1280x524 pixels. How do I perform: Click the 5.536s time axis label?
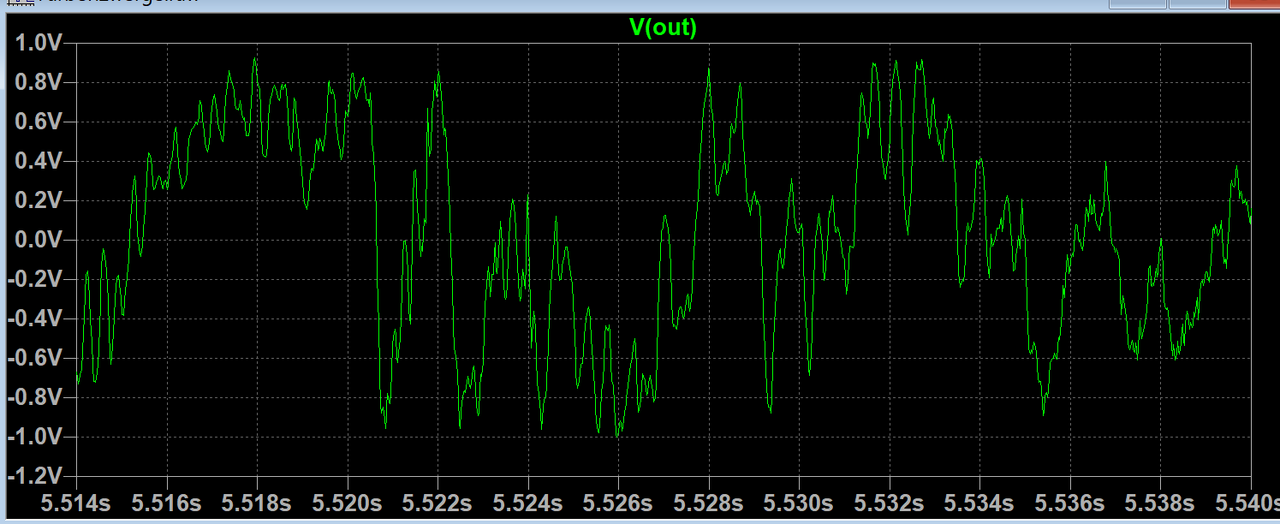[1070, 502]
